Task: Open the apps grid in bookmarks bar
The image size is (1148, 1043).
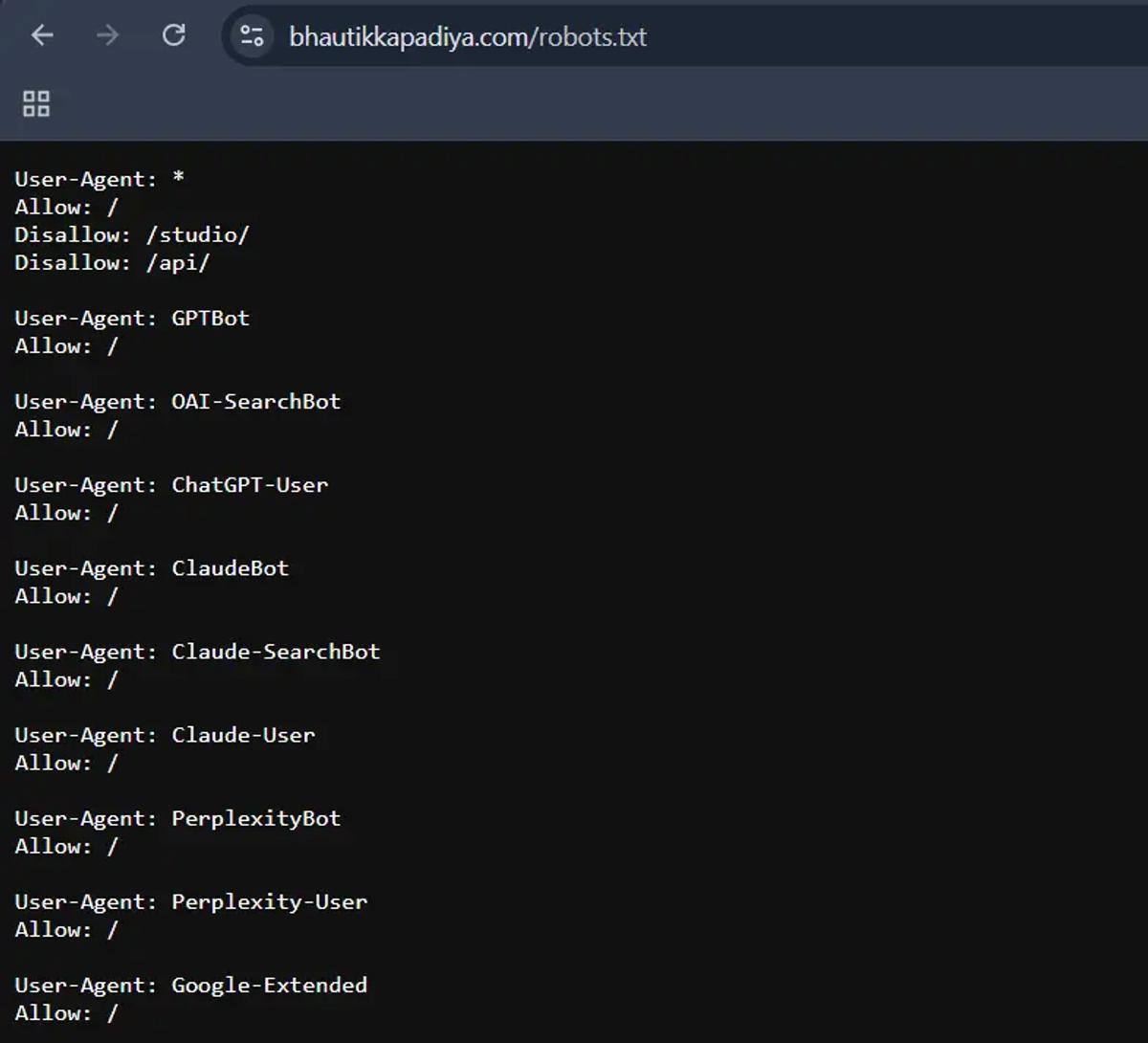Action: click(x=36, y=103)
